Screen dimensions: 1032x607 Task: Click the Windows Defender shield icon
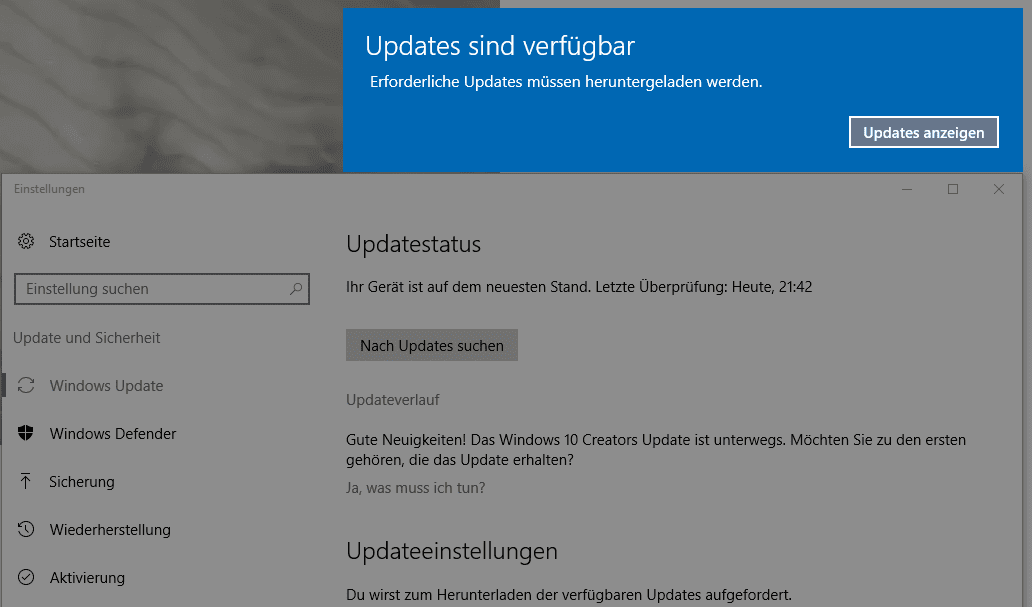[26, 433]
